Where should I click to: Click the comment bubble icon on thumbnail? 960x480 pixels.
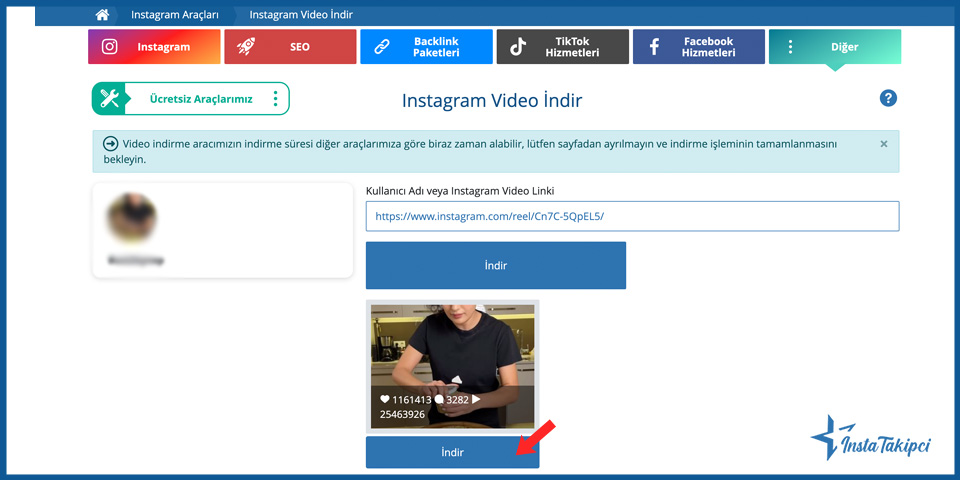(x=438, y=400)
